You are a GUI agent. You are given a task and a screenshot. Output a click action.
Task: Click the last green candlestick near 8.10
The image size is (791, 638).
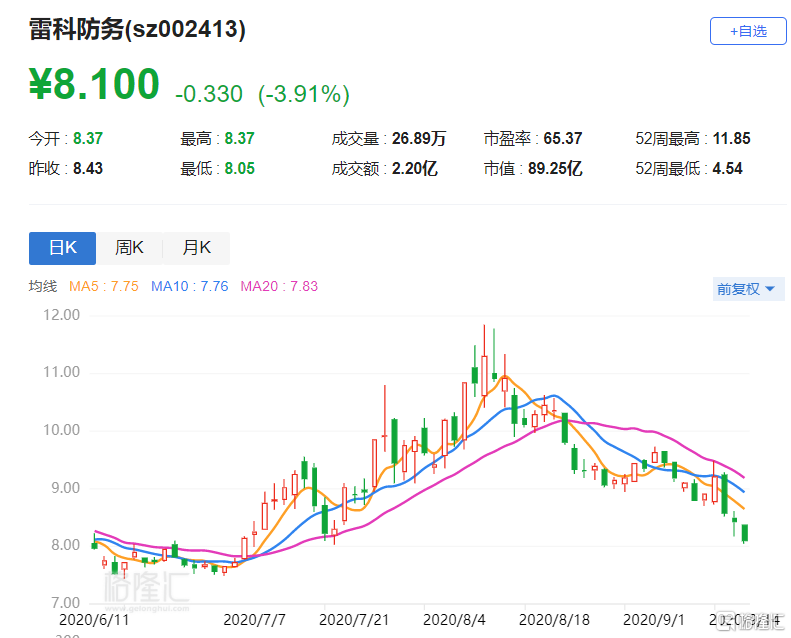point(745,533)
